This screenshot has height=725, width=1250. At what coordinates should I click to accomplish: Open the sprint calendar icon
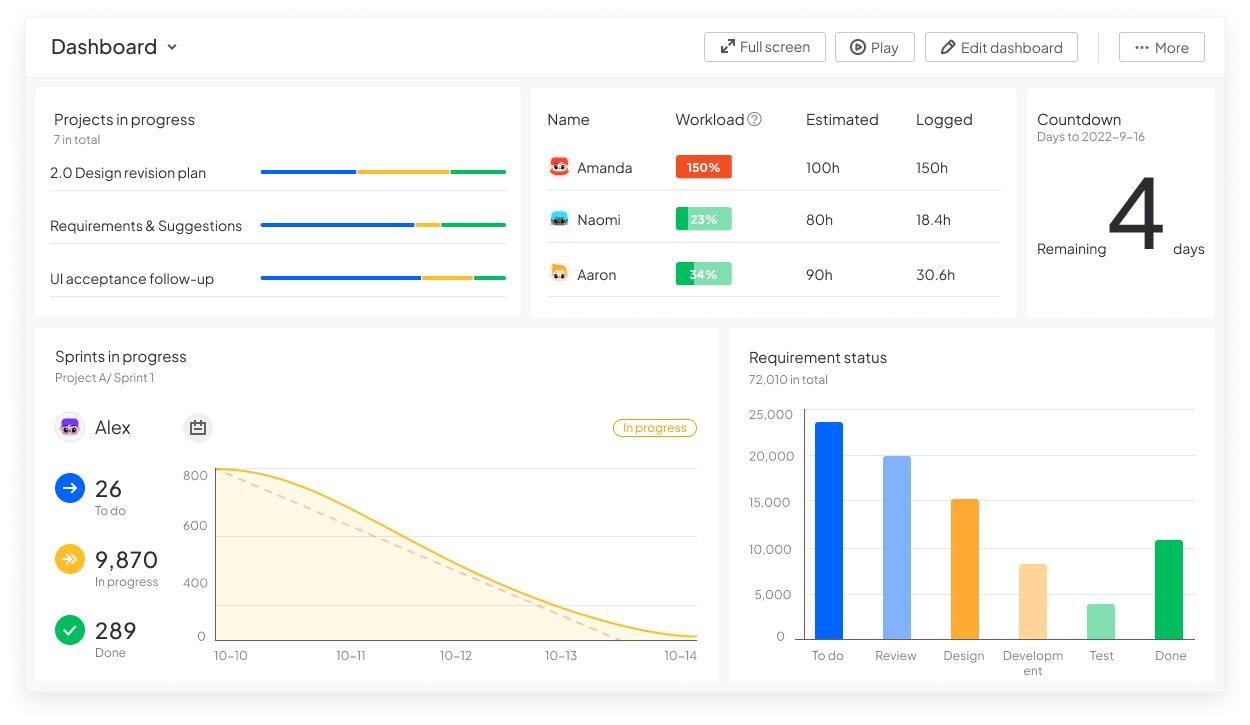(x=198, y=428)
